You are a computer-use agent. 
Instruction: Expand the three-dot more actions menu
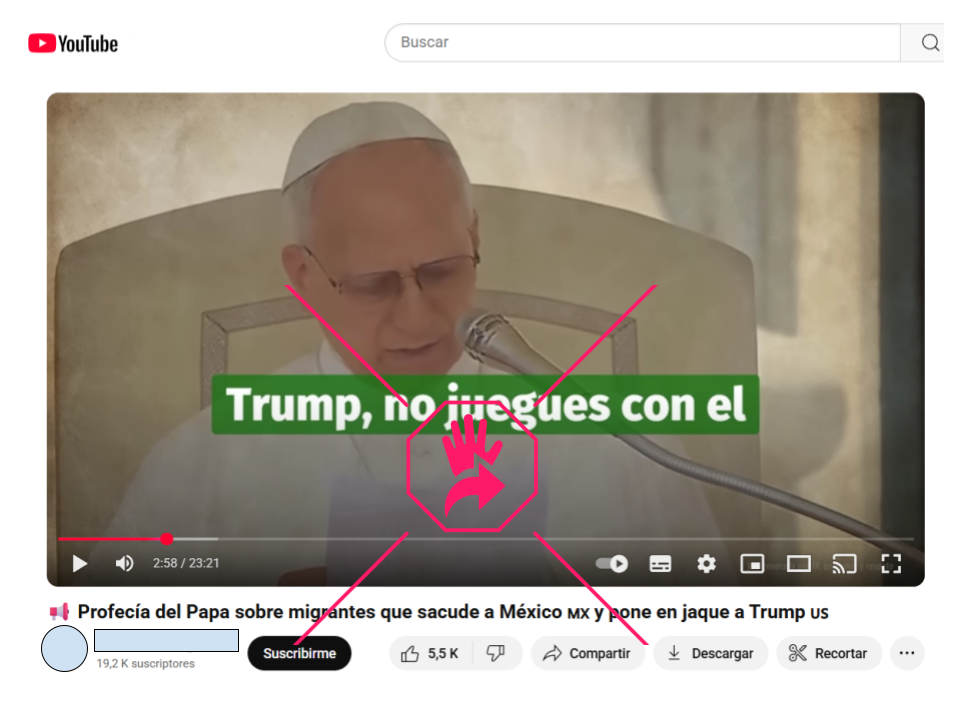click(907, 653)
